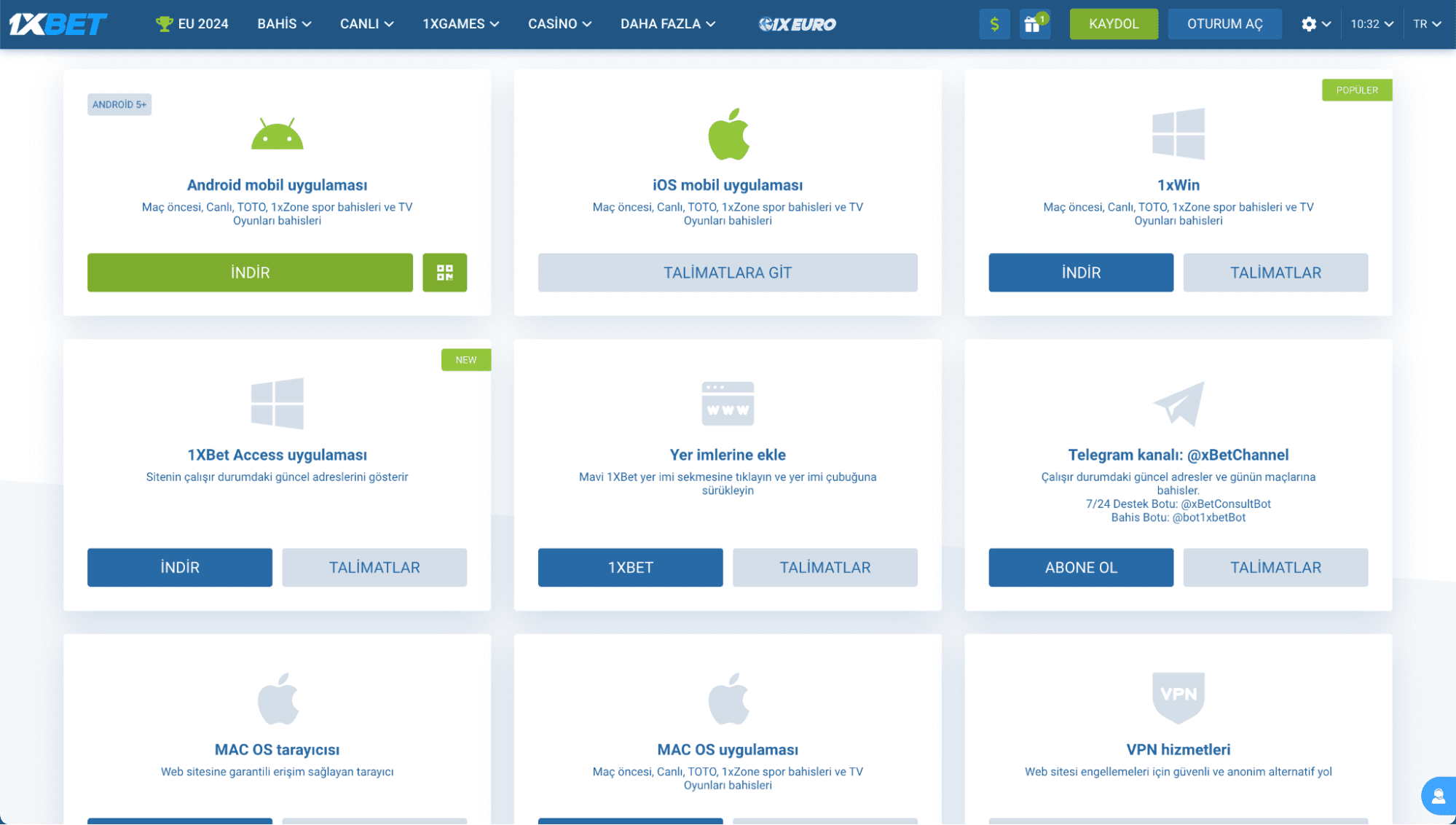This screenshot has width=1456, height=825.
Task: Click the ANDROİD 5+ badge
Action: 119,105
